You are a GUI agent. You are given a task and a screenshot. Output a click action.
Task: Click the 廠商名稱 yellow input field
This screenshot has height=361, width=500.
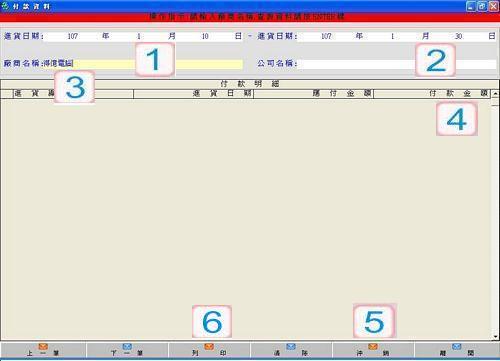click(143, 64)
